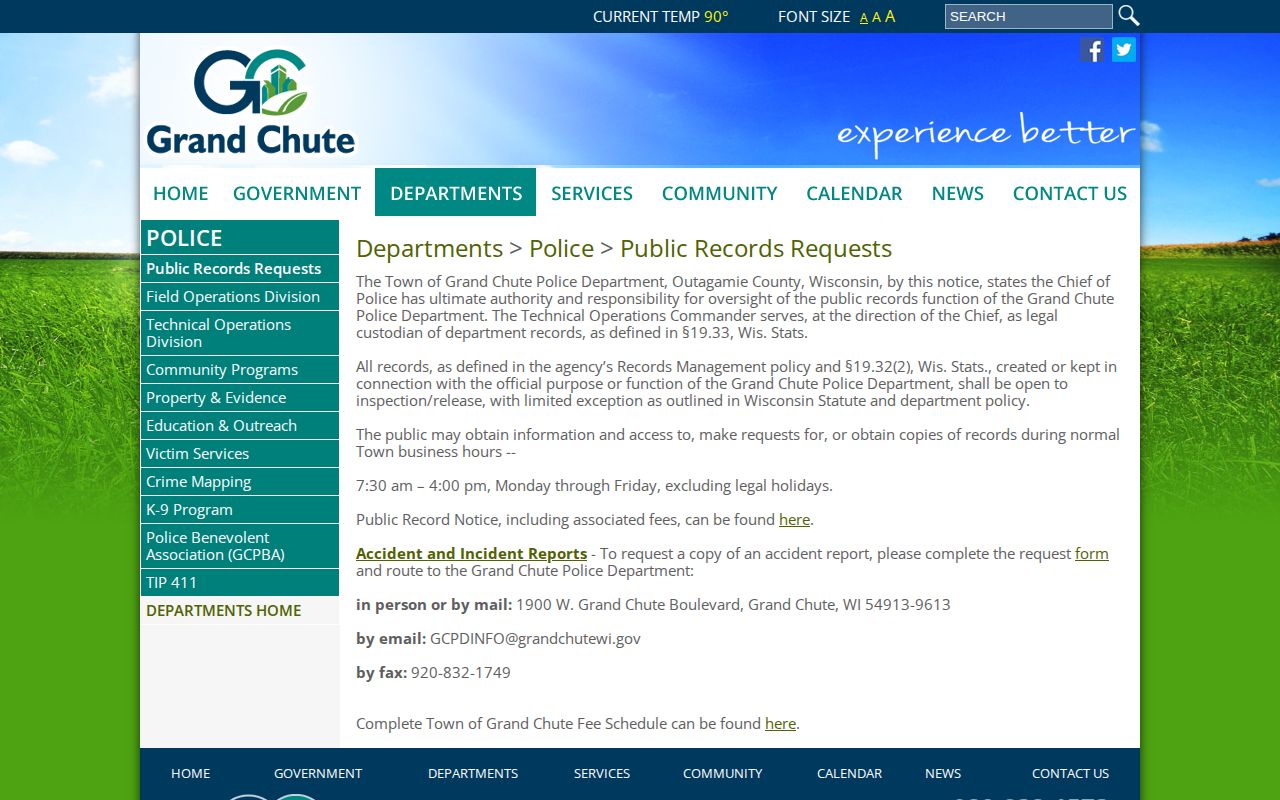Open the SERVICES main menu item
The height and width of the screenshot is (800, 1280).
592,193
